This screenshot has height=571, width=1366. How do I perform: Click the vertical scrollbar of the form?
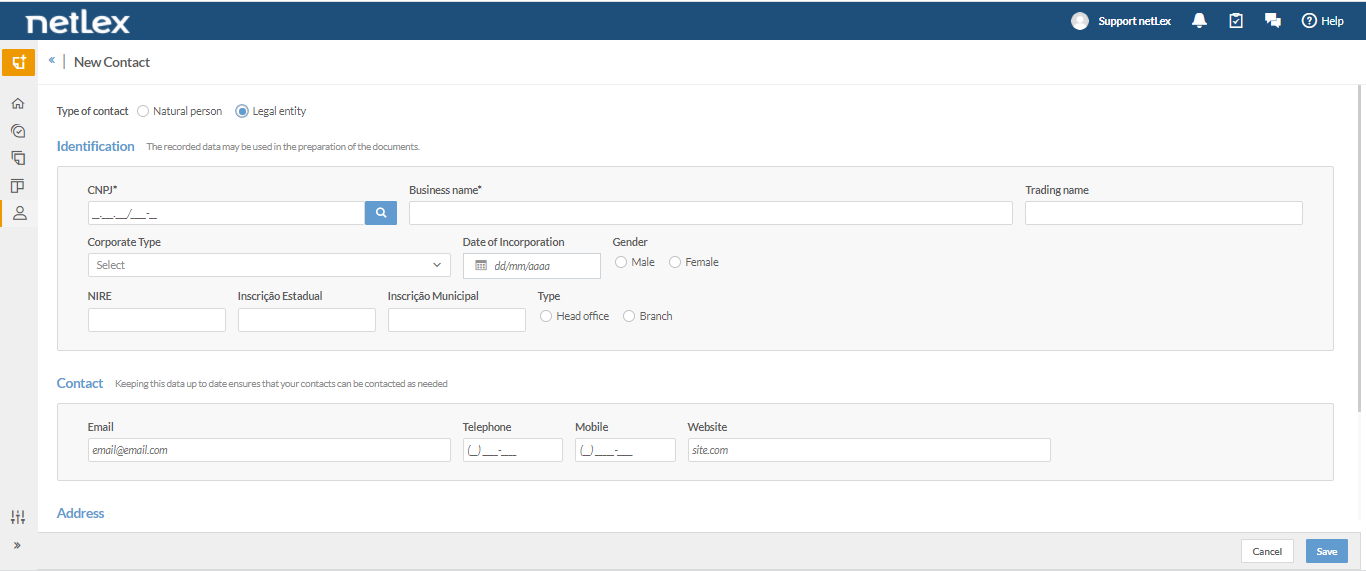(1359, 250)
